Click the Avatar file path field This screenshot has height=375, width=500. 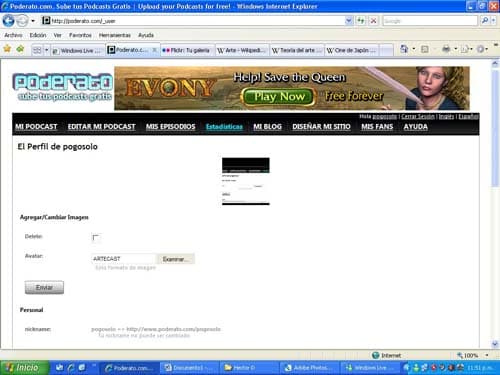click(123, 259)
